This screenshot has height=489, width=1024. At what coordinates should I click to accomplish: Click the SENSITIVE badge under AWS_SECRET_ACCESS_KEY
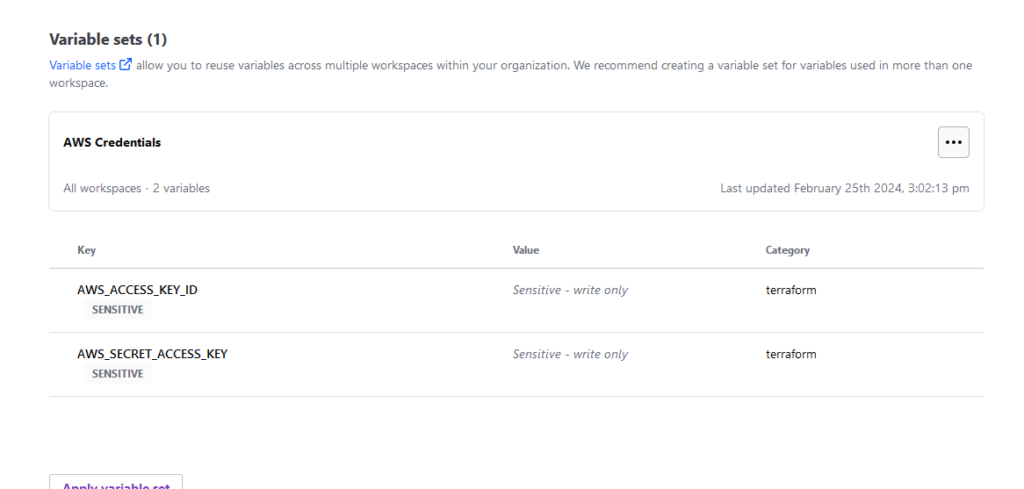coord(118,373)
